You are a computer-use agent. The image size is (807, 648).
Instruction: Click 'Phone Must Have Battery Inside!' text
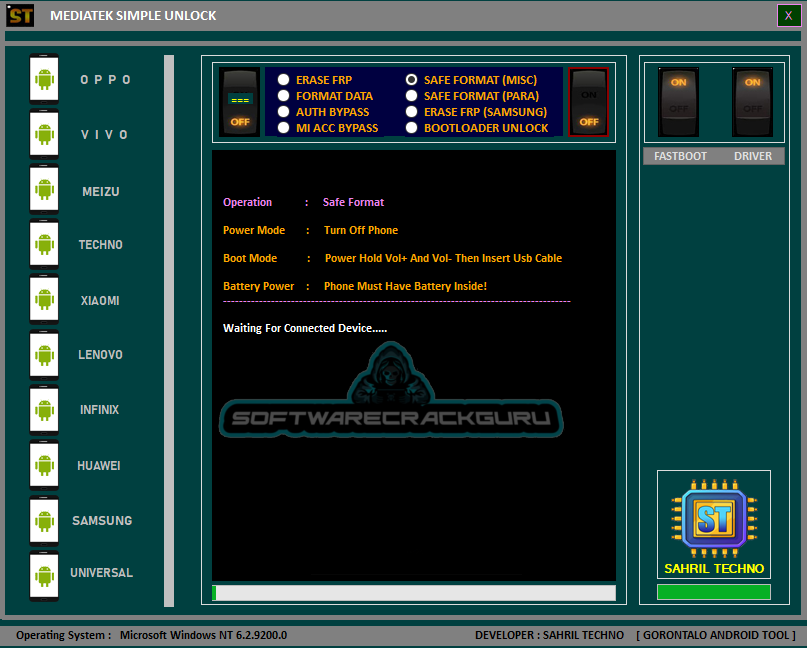point(405,286)
